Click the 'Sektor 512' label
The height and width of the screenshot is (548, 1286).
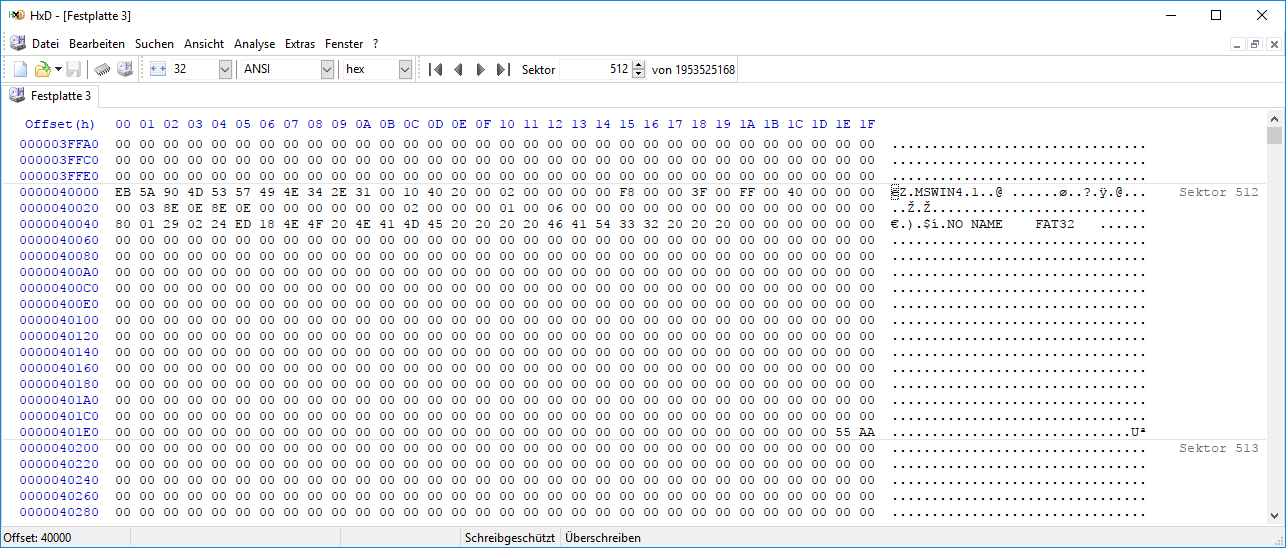point(1218,192)
